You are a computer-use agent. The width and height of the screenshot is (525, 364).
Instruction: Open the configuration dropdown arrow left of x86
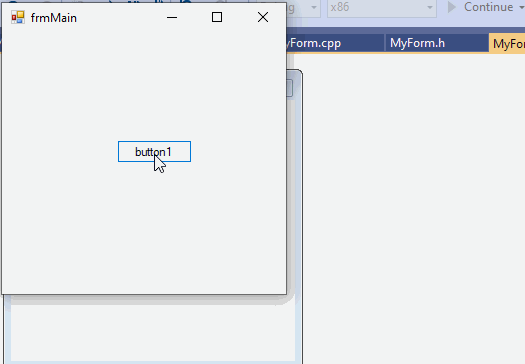(x=314, y=7)
